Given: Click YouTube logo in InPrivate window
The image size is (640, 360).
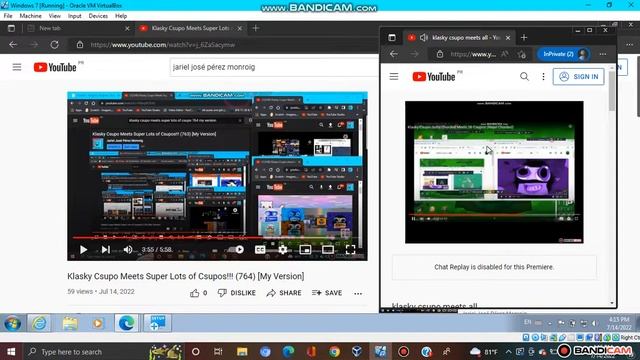Looking at the screenshot, I should tap(434, 76).
